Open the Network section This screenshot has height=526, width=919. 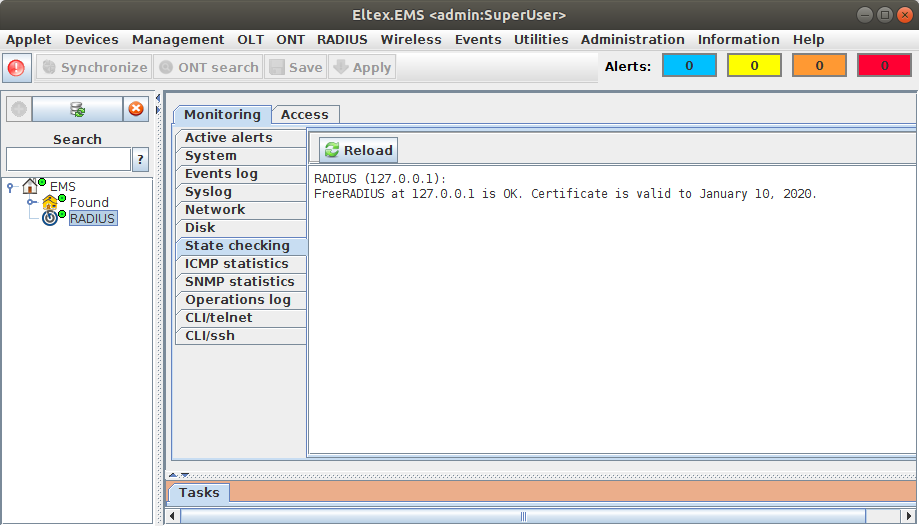click(x=241, y=209)
